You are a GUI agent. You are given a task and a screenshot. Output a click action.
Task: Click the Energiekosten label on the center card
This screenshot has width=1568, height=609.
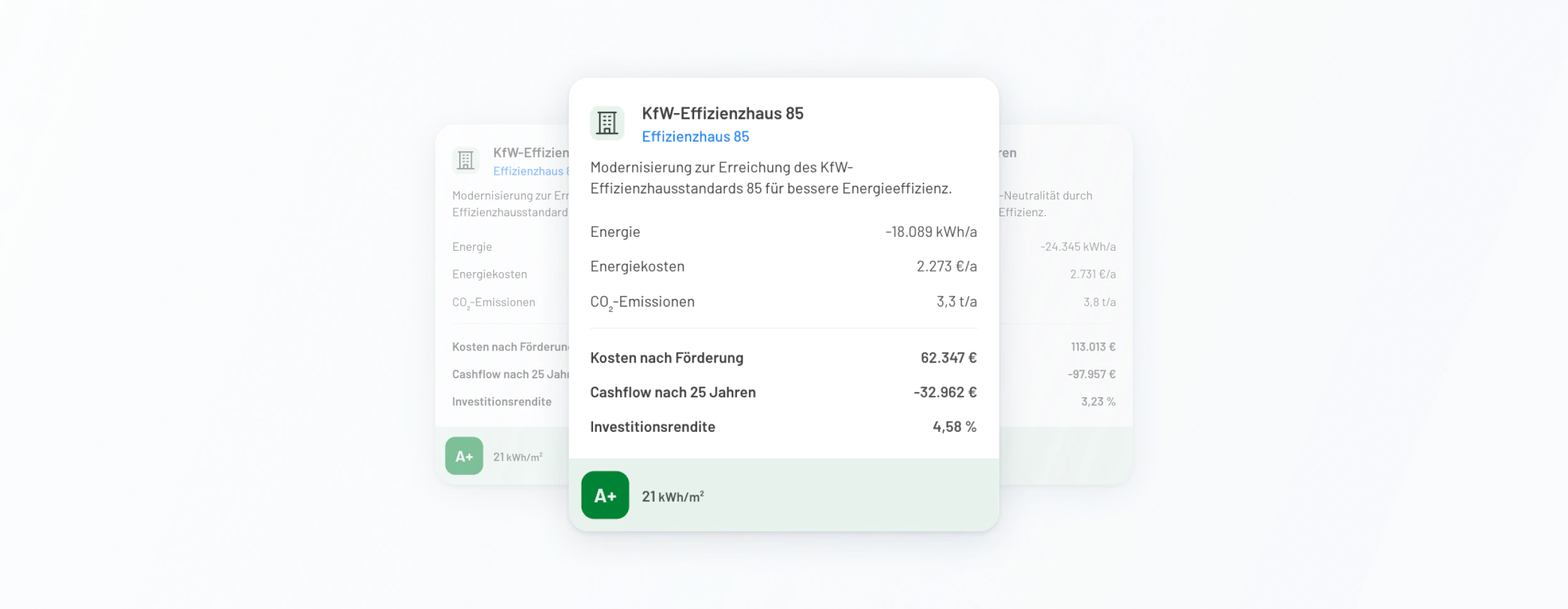(637, 266)
